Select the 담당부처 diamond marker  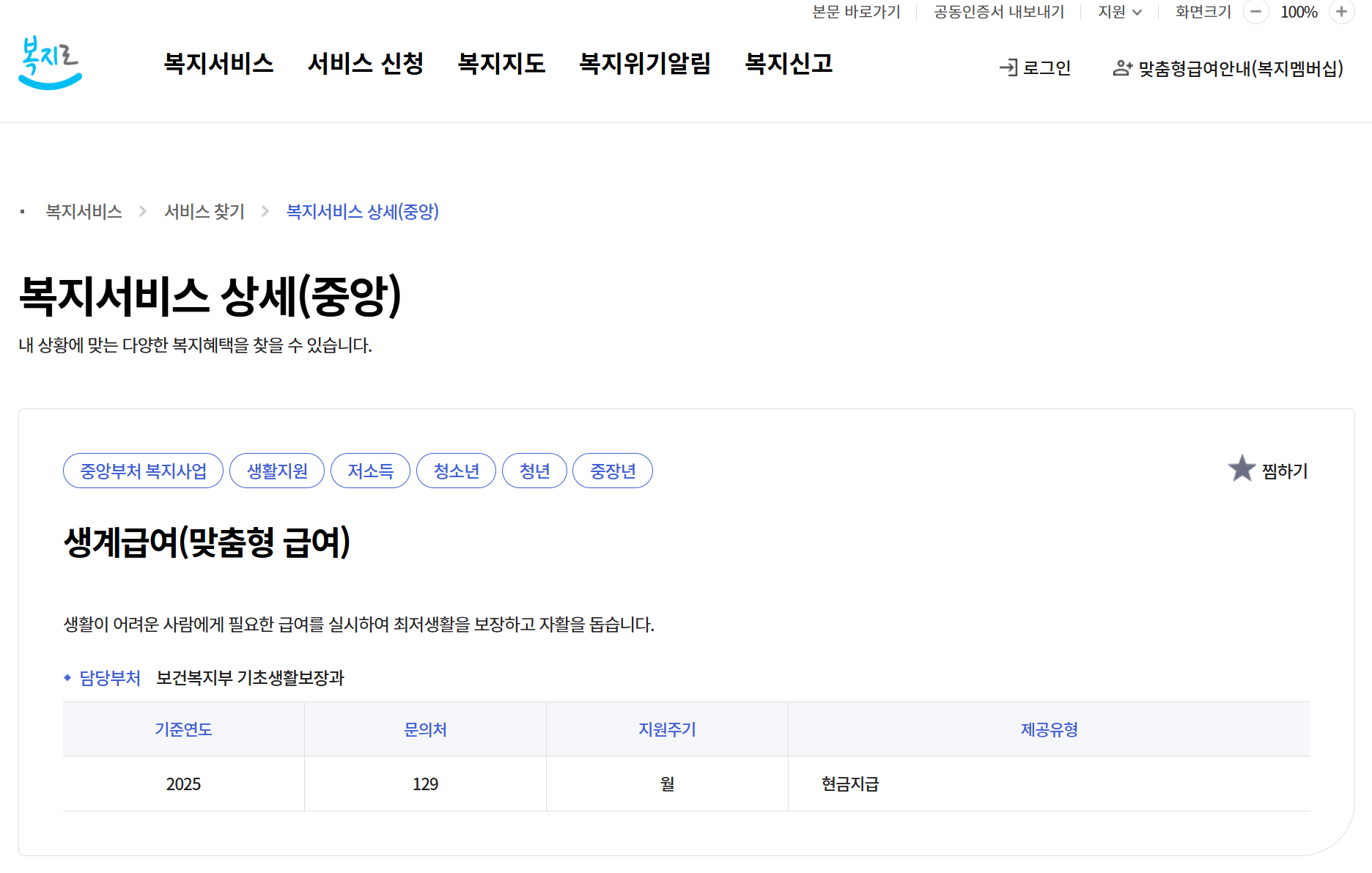pyautogui.click(x=67, y=678)
